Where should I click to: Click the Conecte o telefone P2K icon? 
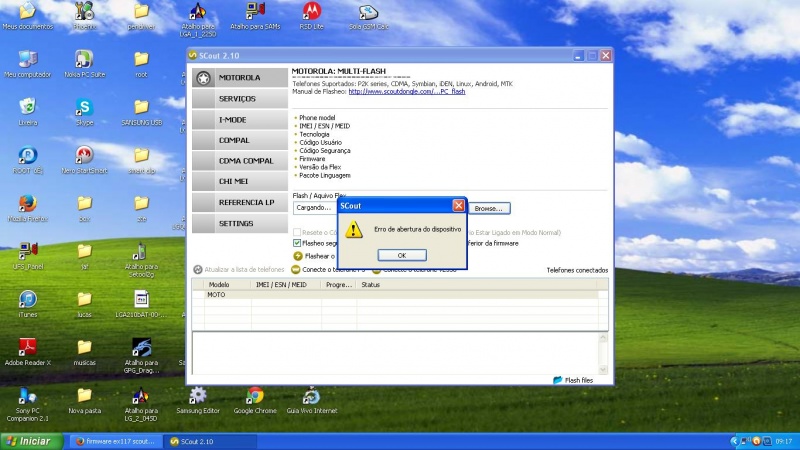[295, 269]
